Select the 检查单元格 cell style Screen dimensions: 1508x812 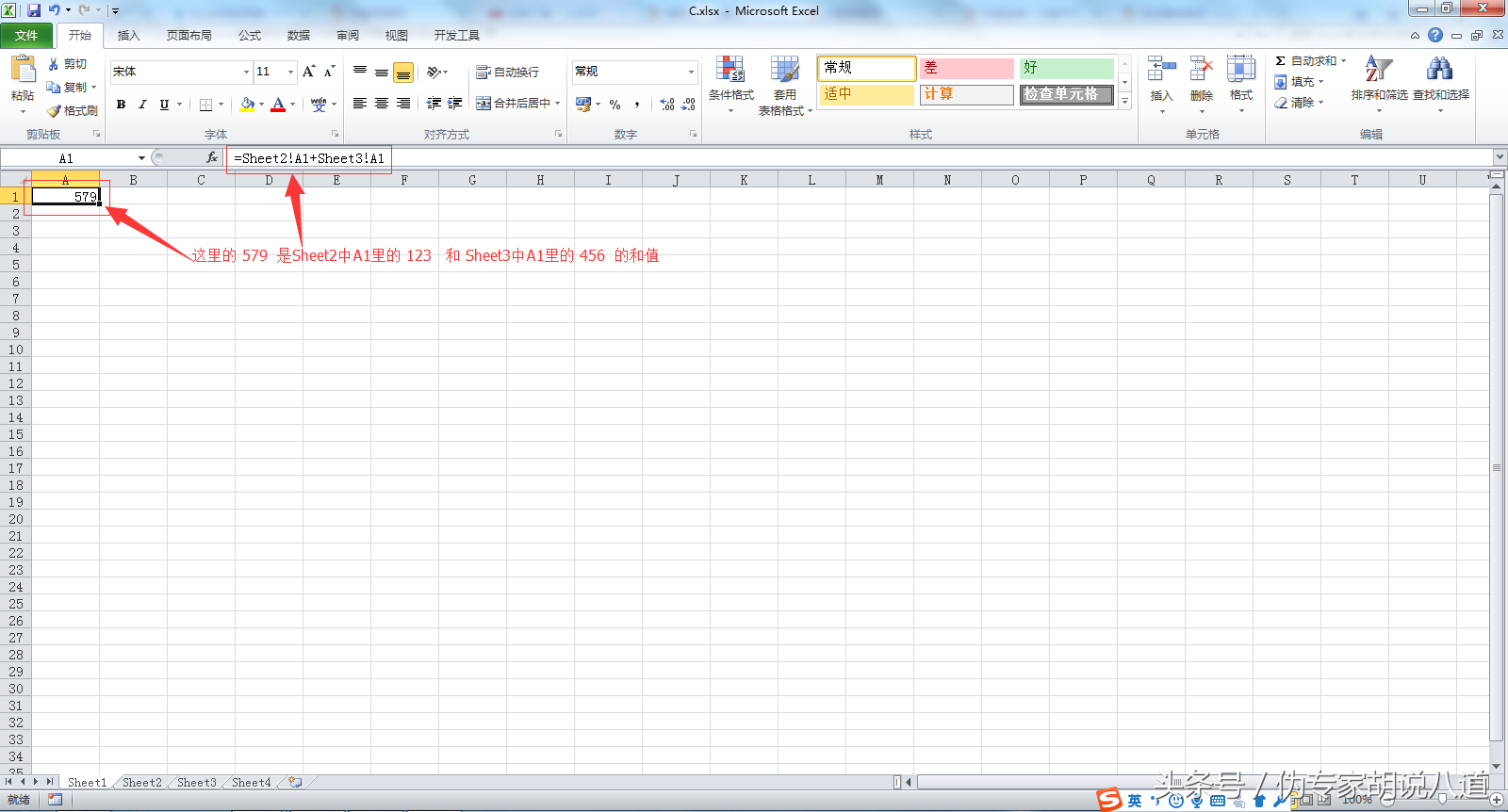(x=1067, y=94)
